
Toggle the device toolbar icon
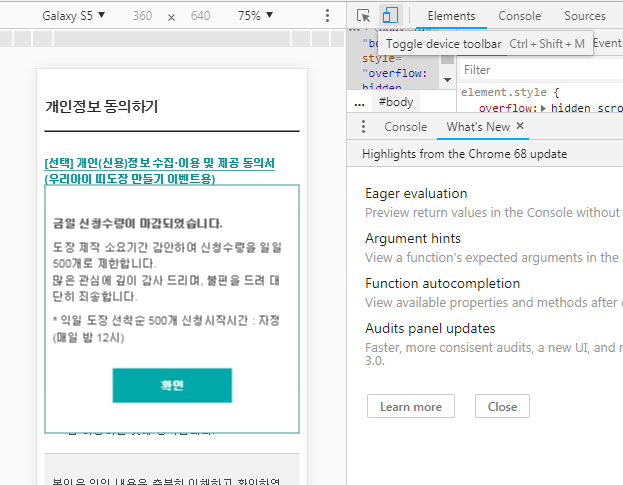tap(390, 15)
